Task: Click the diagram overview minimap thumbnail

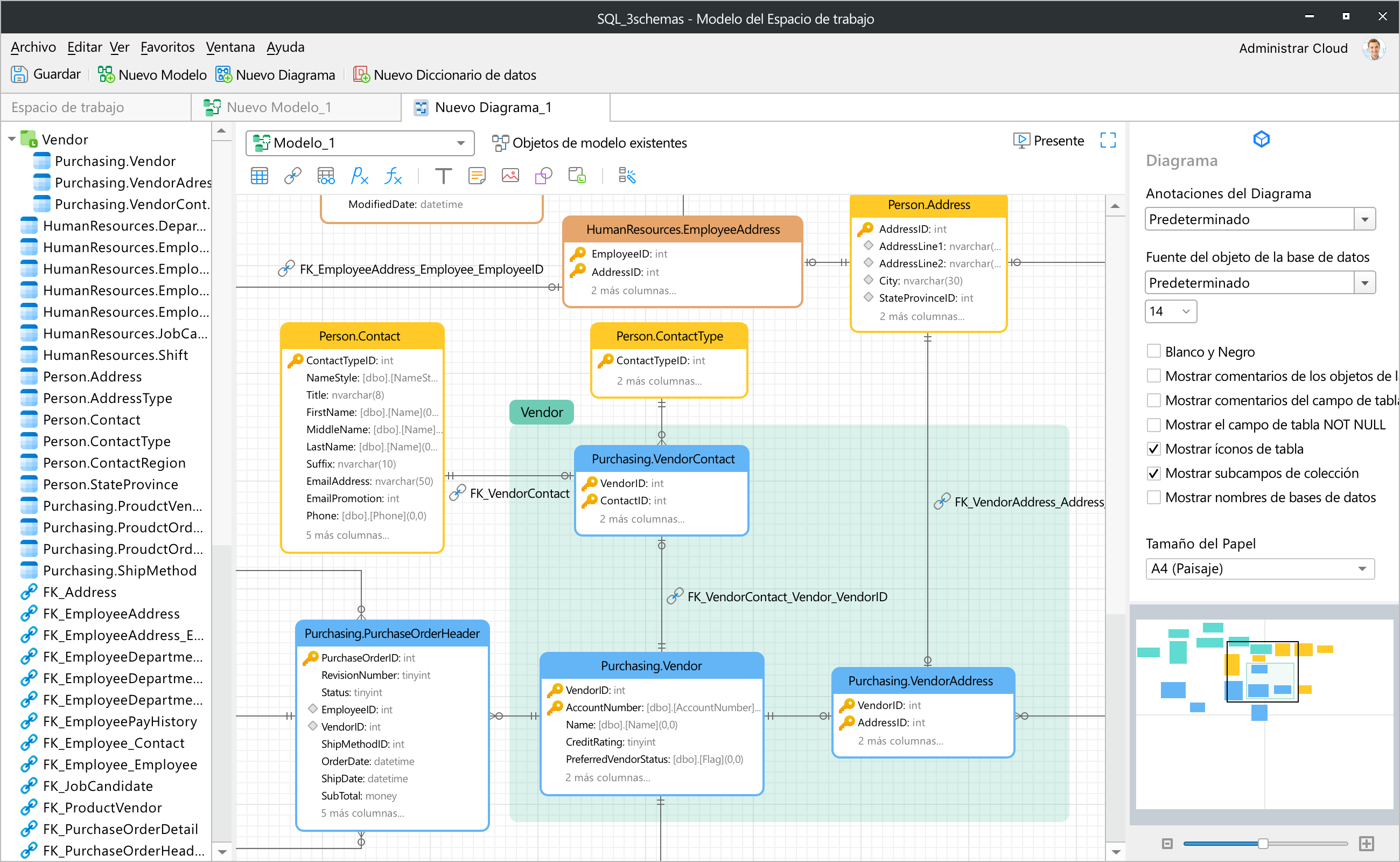Action: [1264, 714]
